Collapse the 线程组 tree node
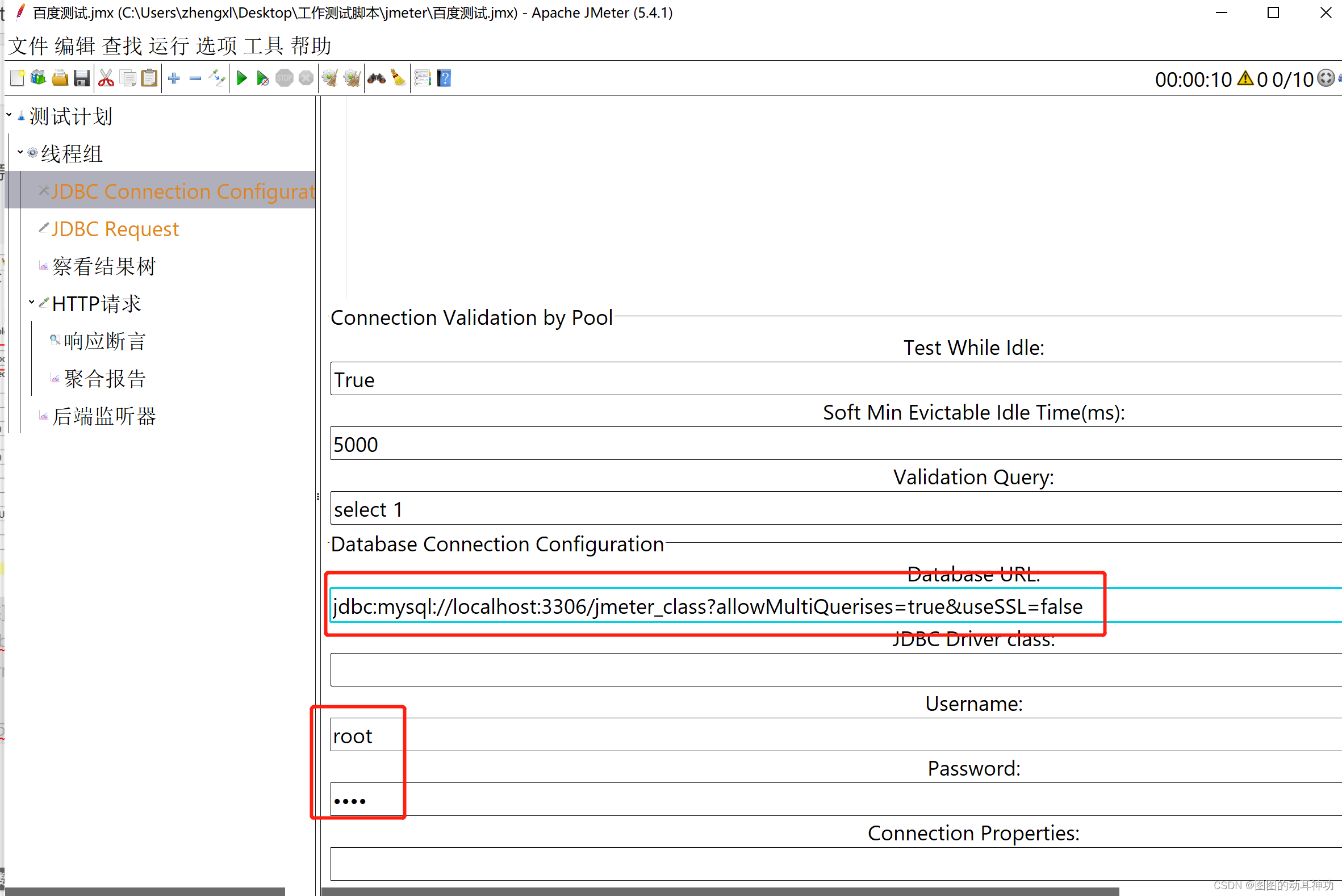 20,153
